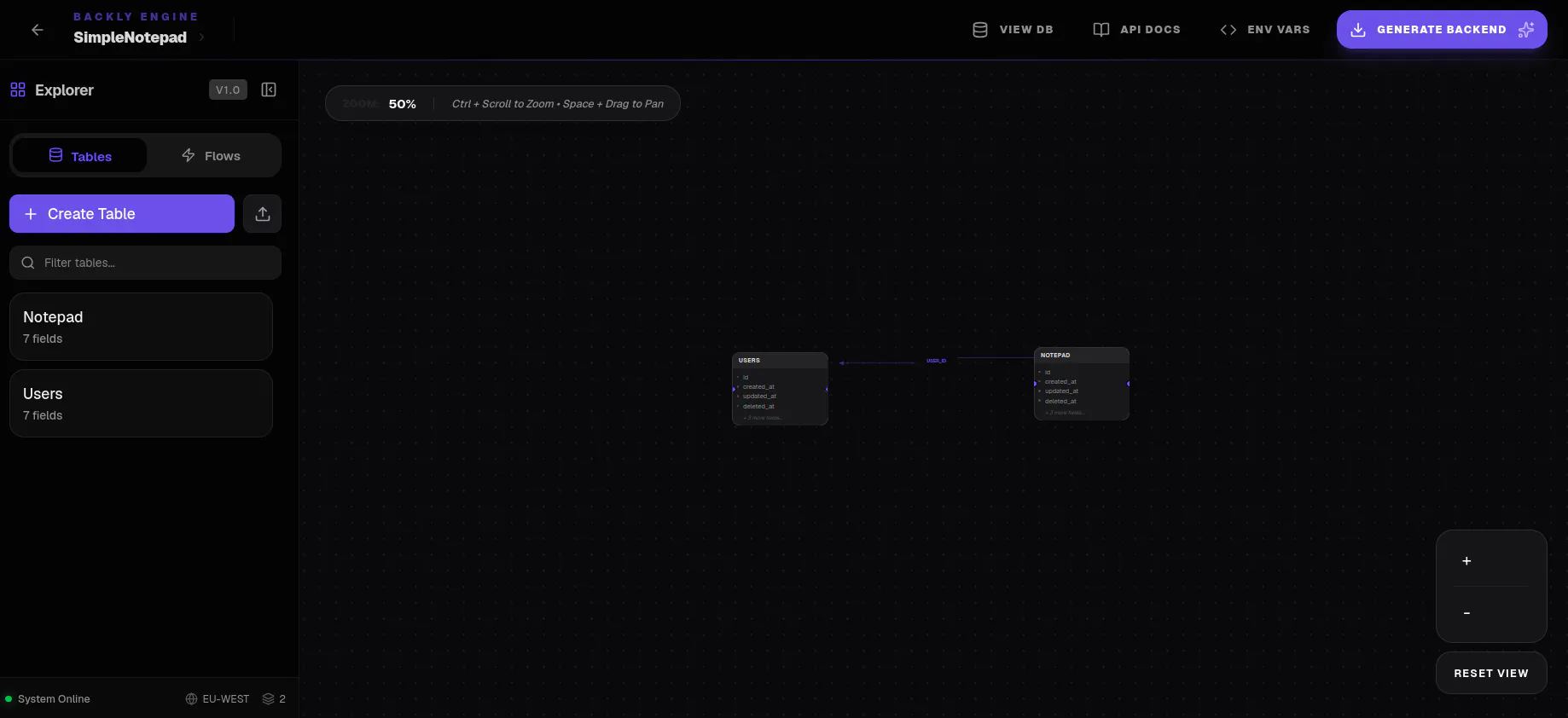Click the search magnifier icon

point(28,263)
